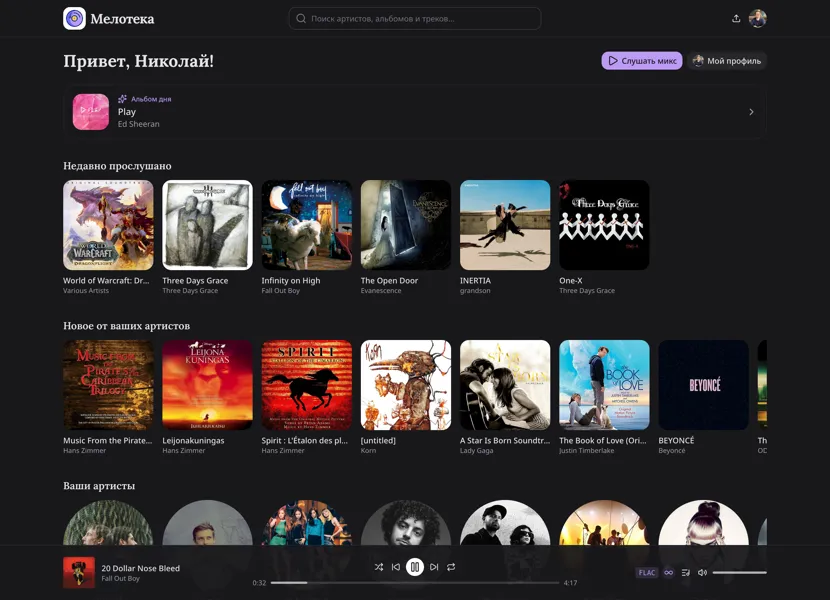Screen dimensions: 830x600
Task: Expand the Play album of the day row
Action: (751, 111)
